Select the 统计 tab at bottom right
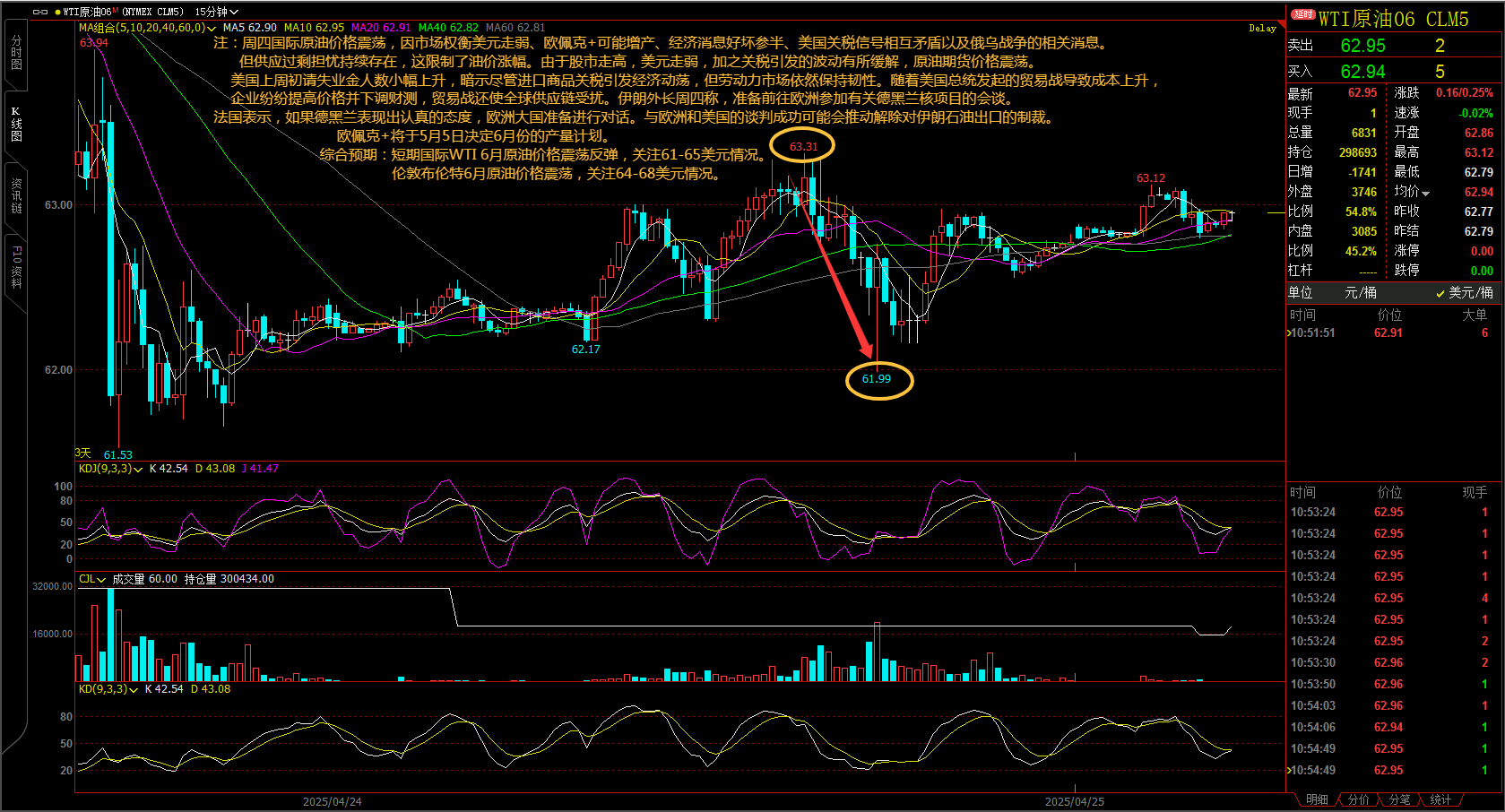1505x812 pixels. pos(1440,799)
